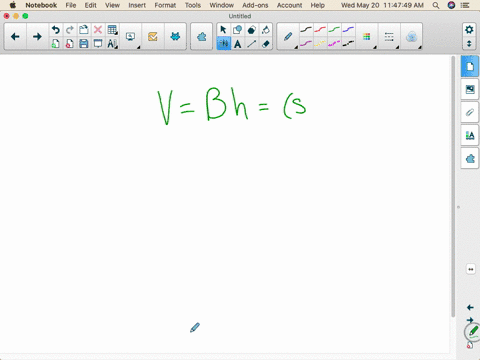Open the color palette dropdown

point(367,37)
